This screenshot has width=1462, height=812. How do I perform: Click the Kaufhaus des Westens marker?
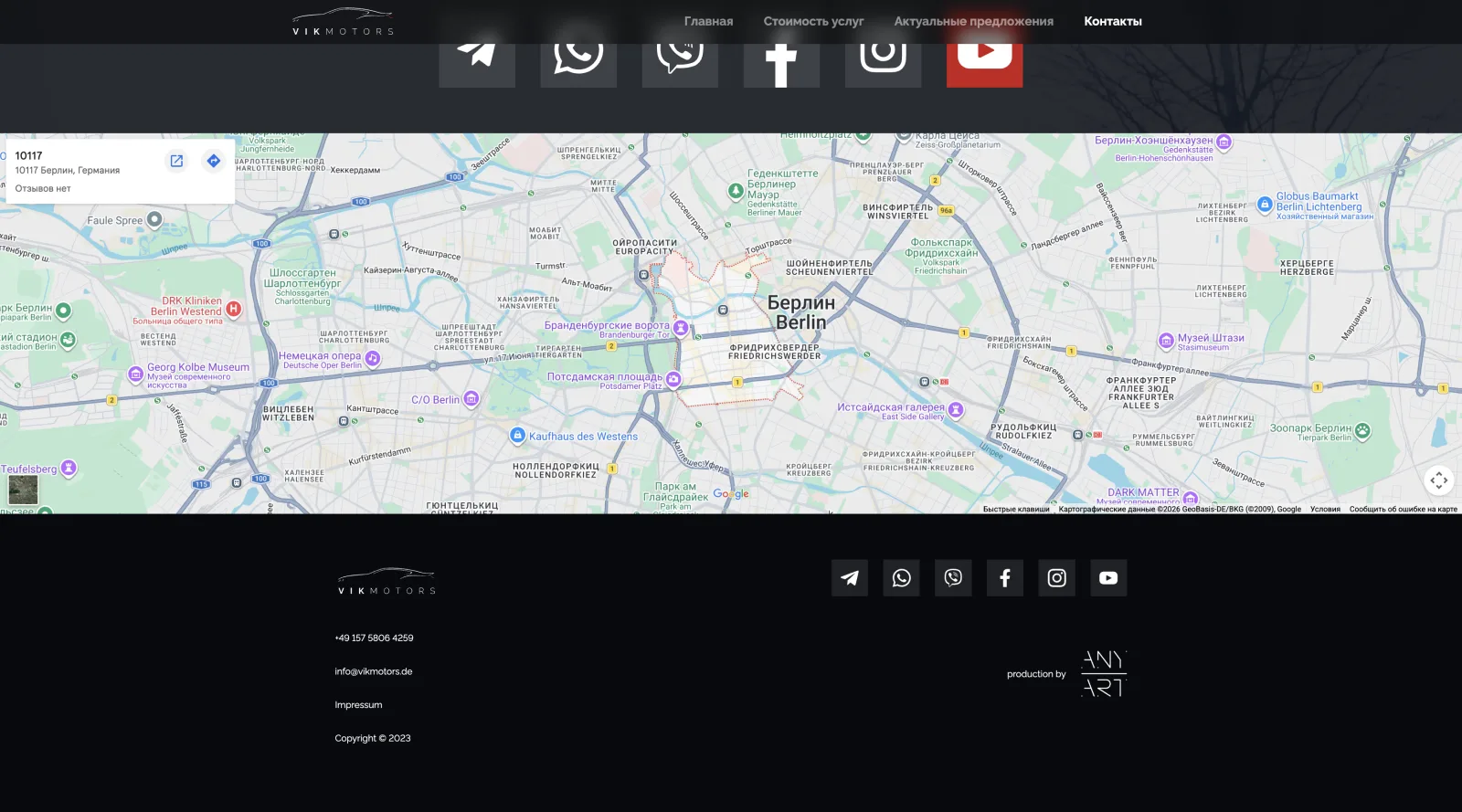point(517,436)
